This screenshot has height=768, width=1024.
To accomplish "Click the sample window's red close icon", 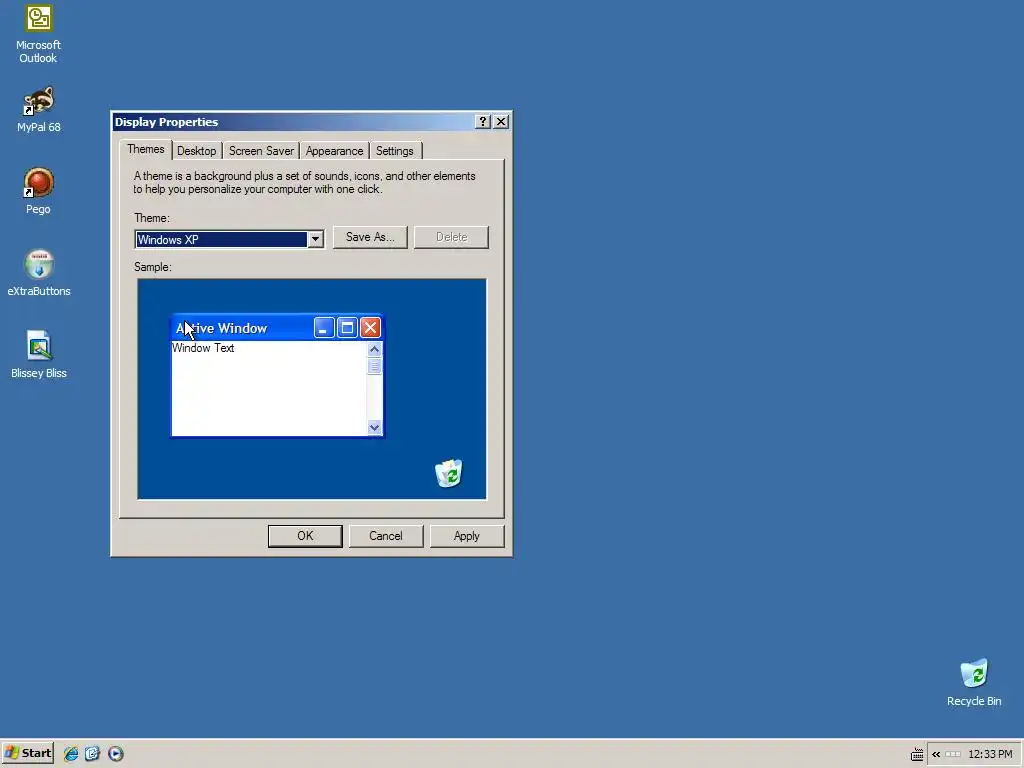I will pos(370,328).
